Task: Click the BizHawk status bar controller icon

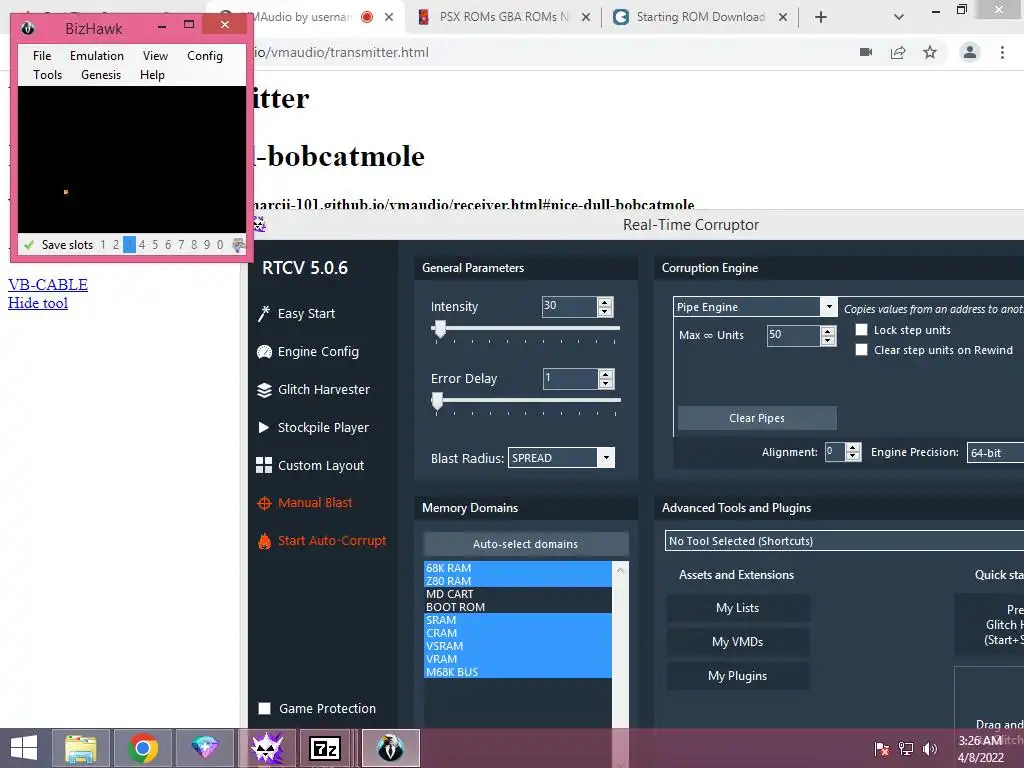Action: pyautogui.click(x=238, y=245)
